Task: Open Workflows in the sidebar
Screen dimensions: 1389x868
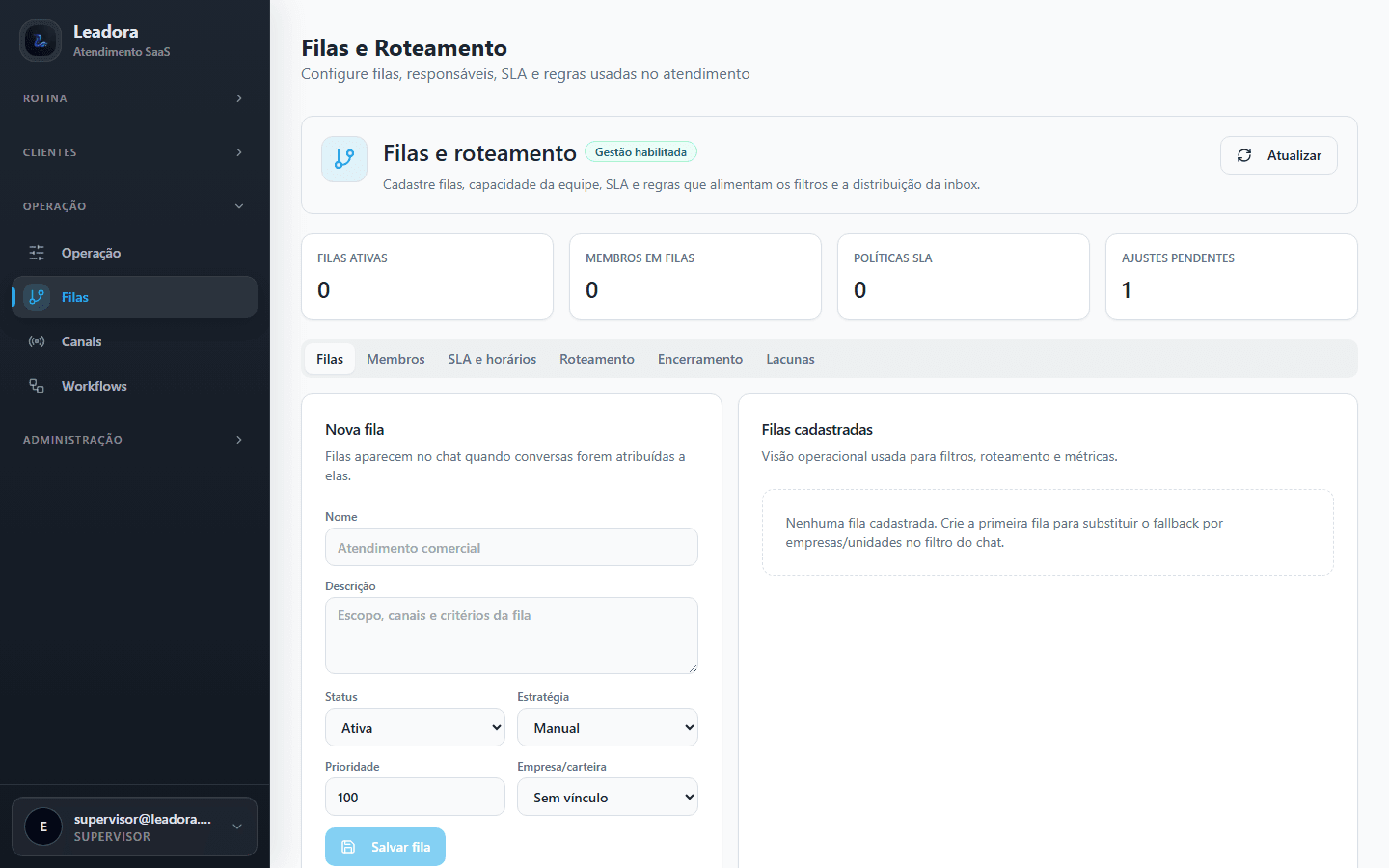Action: click(134, 386)
